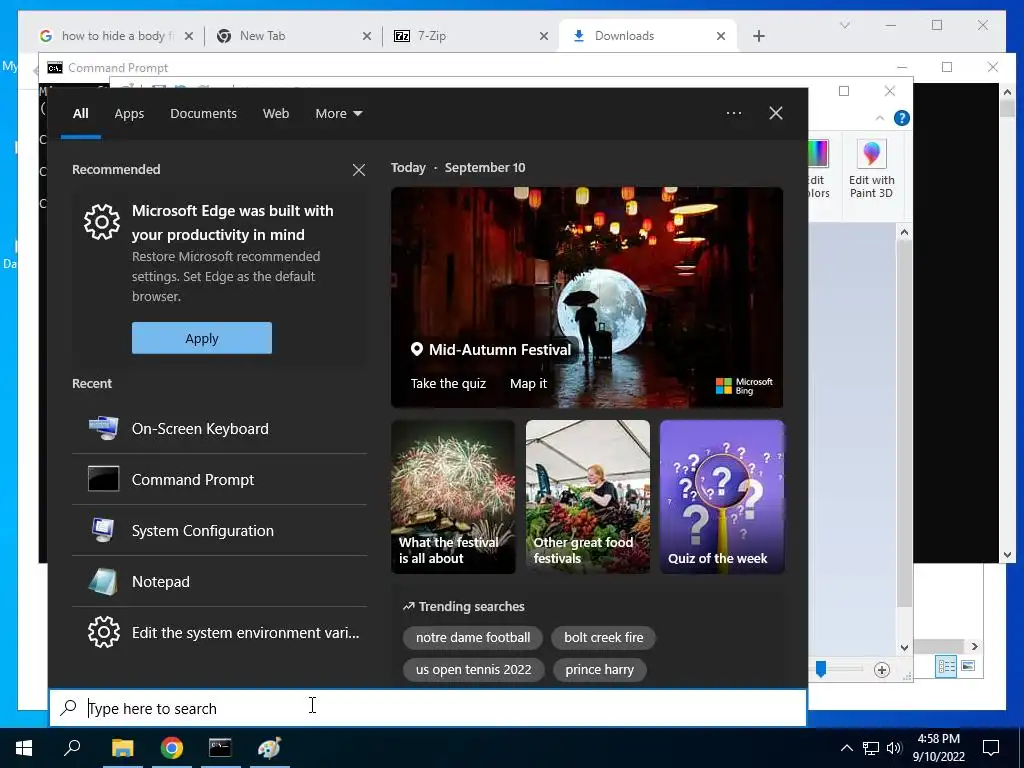Image resolution: width=1024 pixels, height=768 pixels.
Task: Click 'Today · September 10' heading
Action: pyautogui.click(x=458, y=168)
